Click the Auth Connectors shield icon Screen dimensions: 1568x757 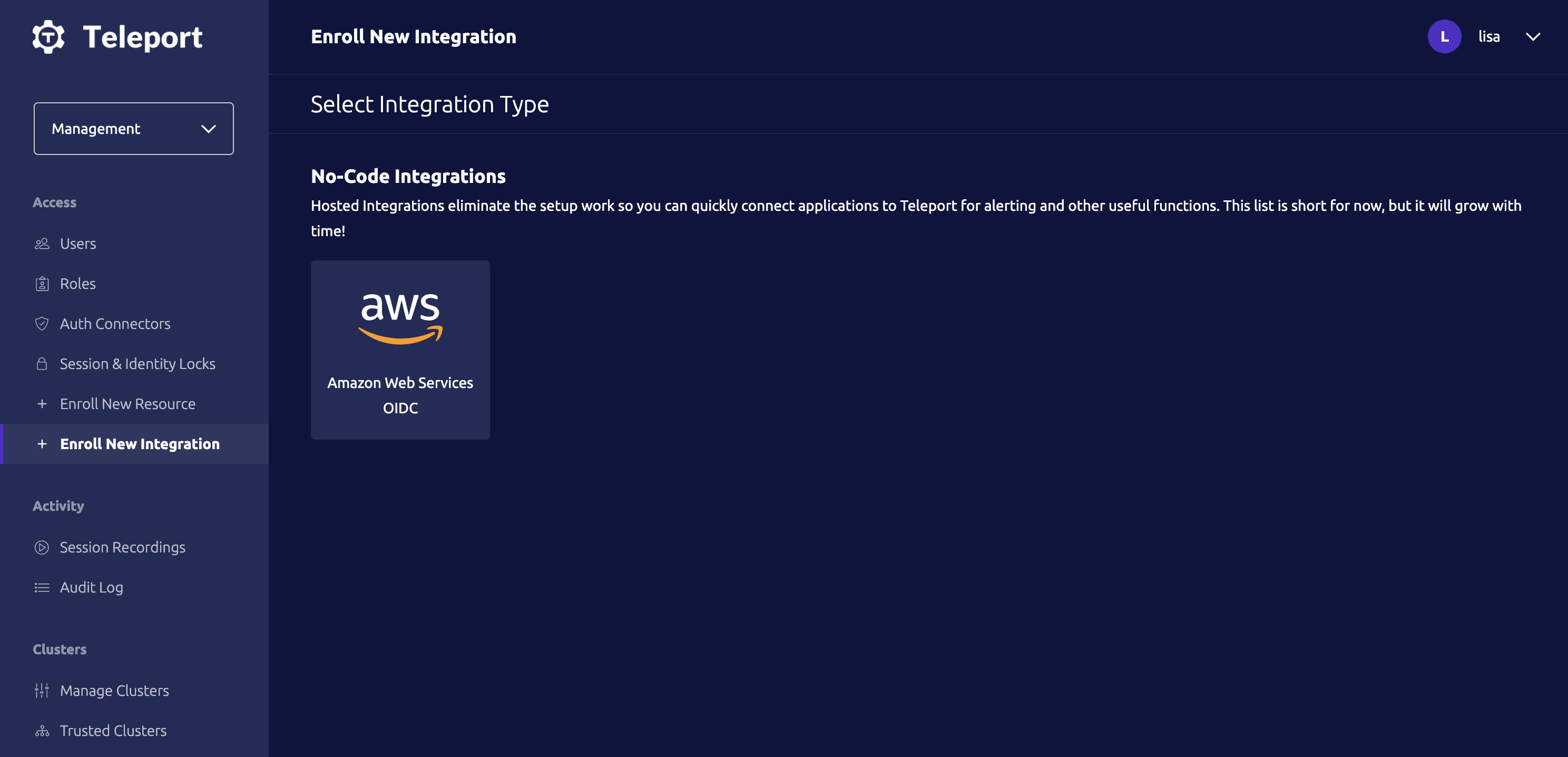42,324
